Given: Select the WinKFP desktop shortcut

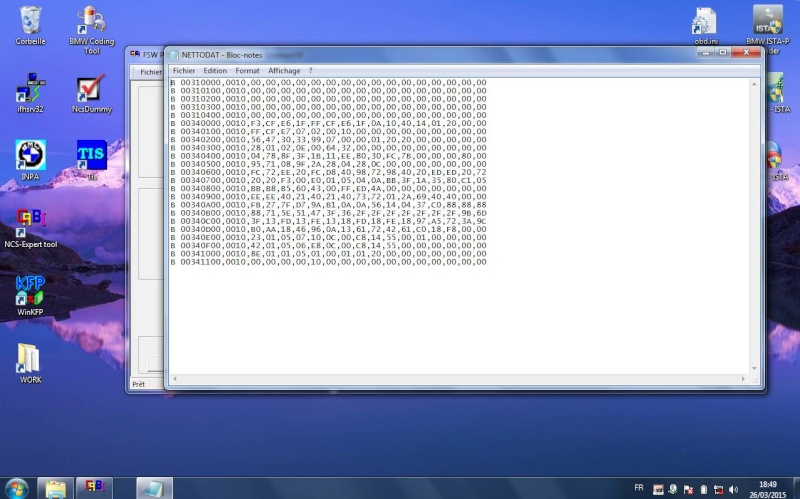Looking at the screenshot, I should click(x=30, y=295).
